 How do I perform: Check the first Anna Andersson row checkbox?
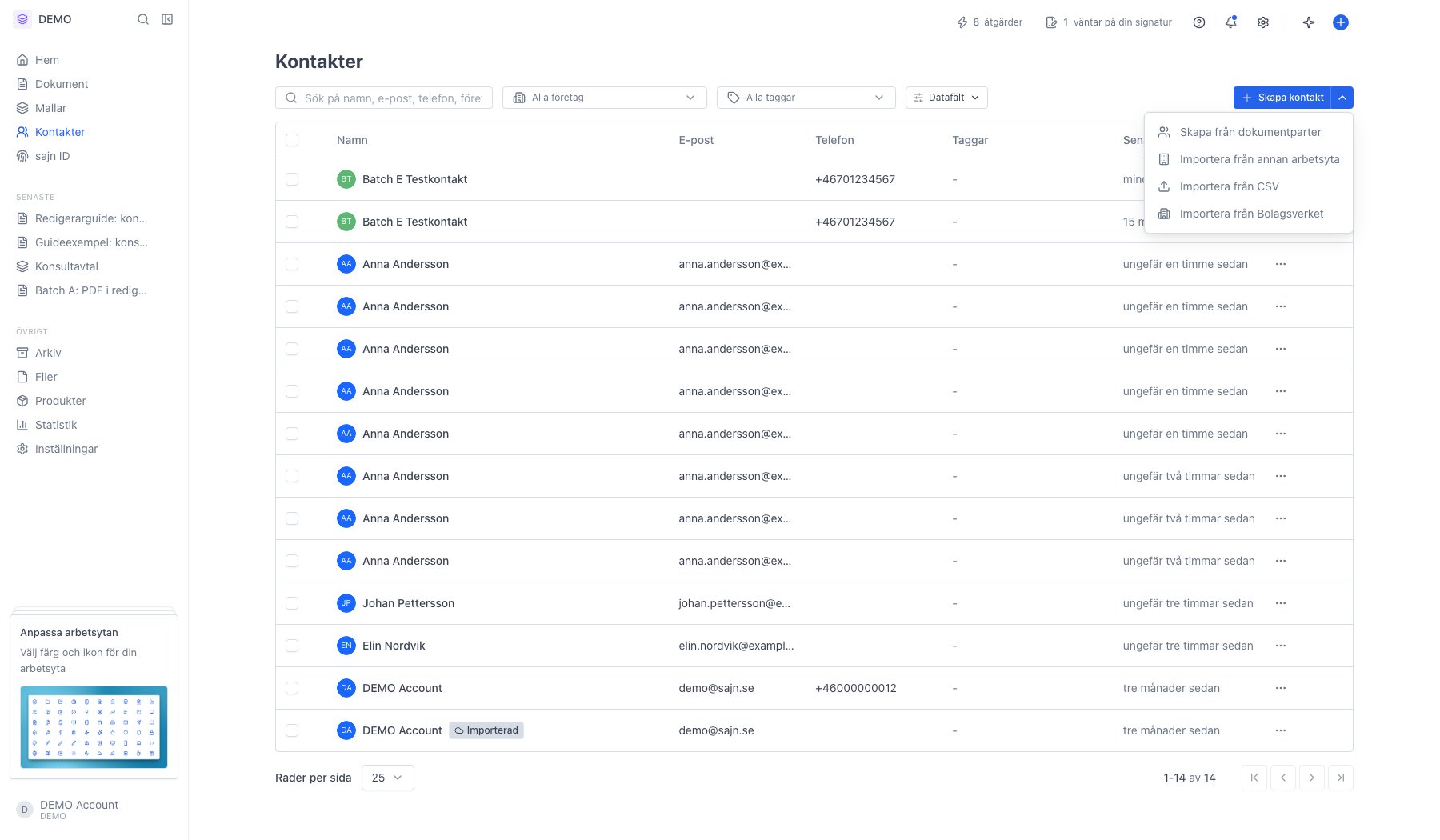pyautogui.click(x=292, y=264)
